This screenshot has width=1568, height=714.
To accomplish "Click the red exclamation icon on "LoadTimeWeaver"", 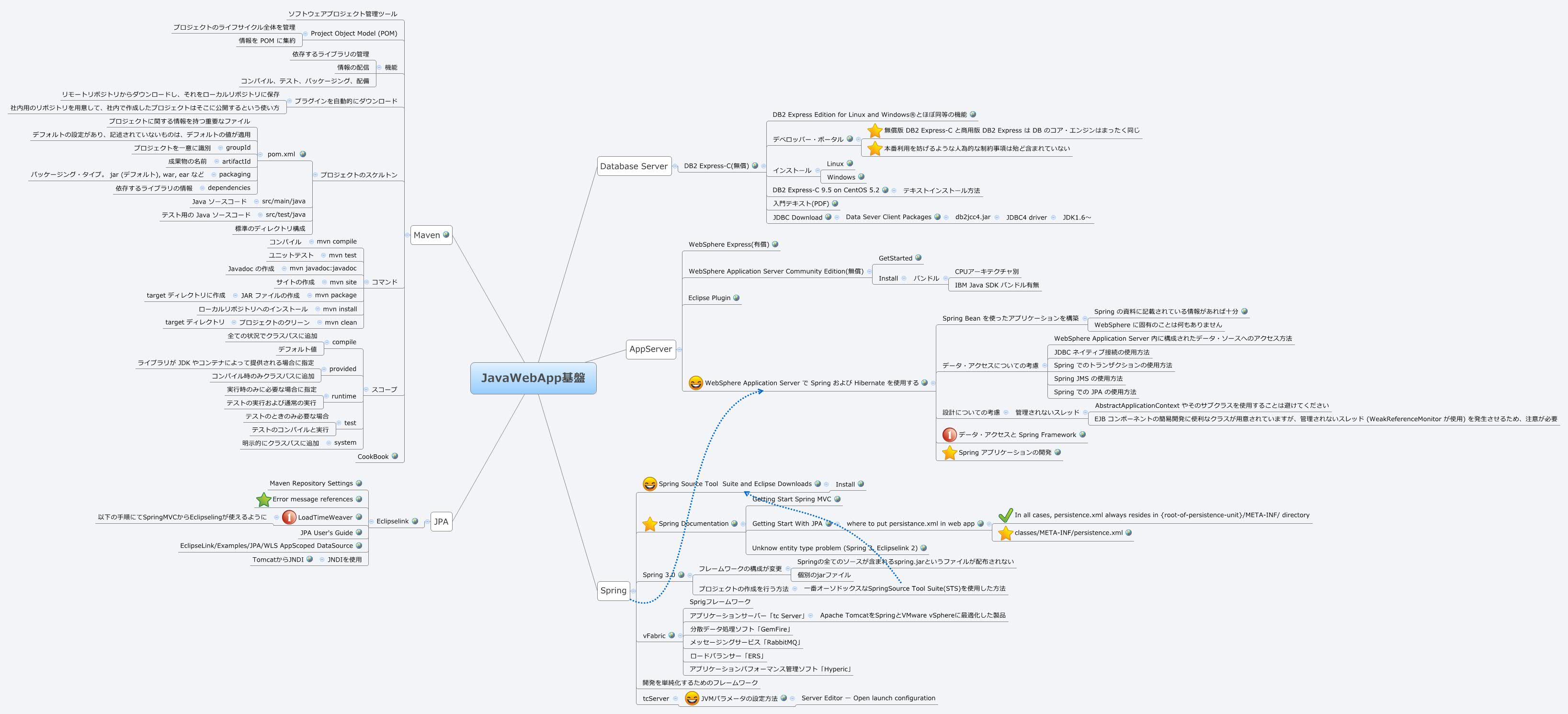I will point(290,517).
